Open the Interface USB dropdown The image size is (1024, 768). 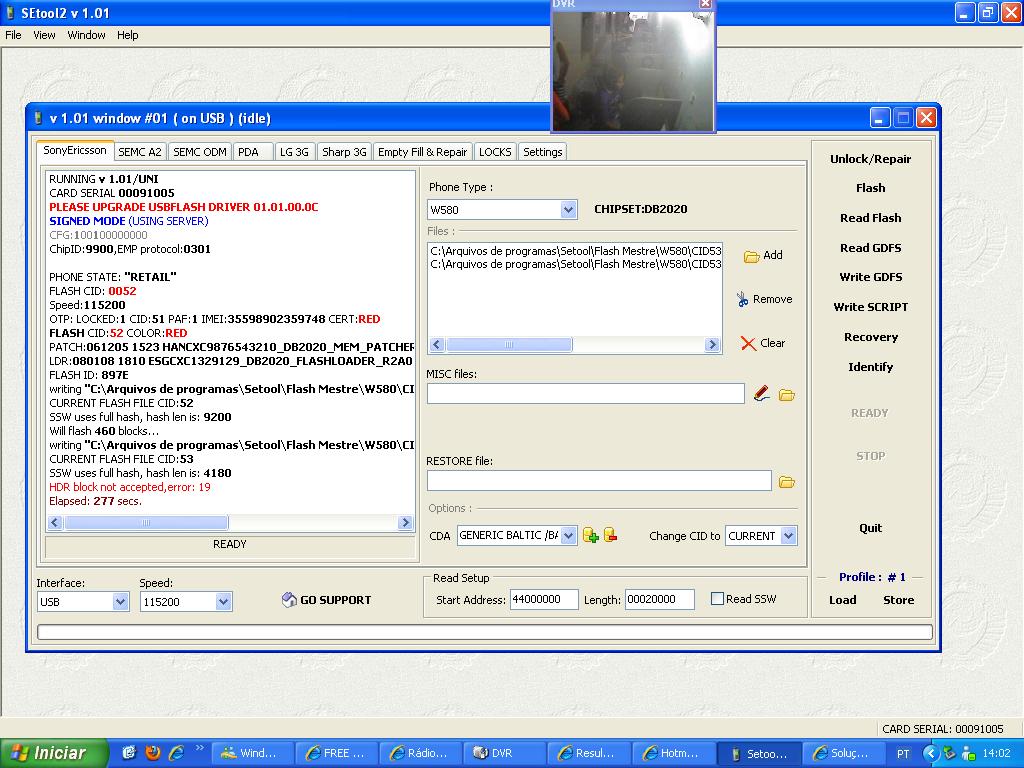pos(120,601)
